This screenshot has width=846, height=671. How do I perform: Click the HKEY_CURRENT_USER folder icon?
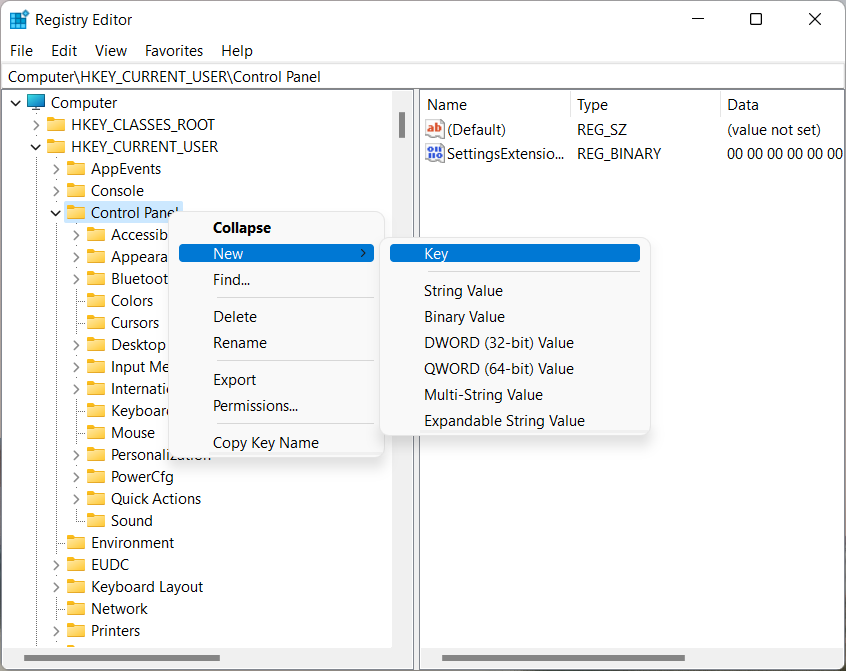point(56,147)
